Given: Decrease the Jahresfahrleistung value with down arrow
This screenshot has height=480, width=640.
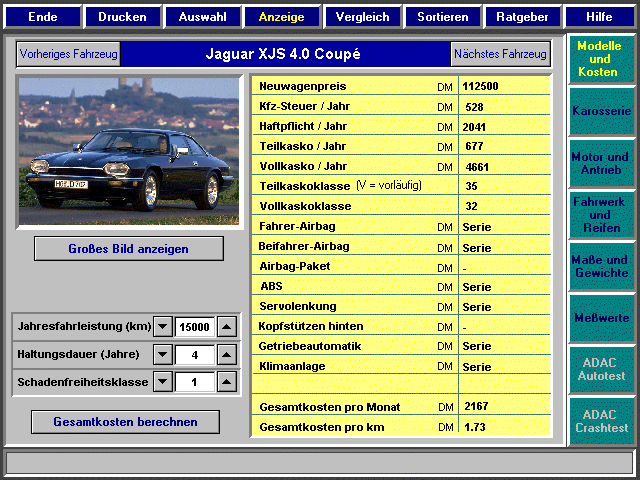Looking at the screenshot, I should tap(163, 326).
